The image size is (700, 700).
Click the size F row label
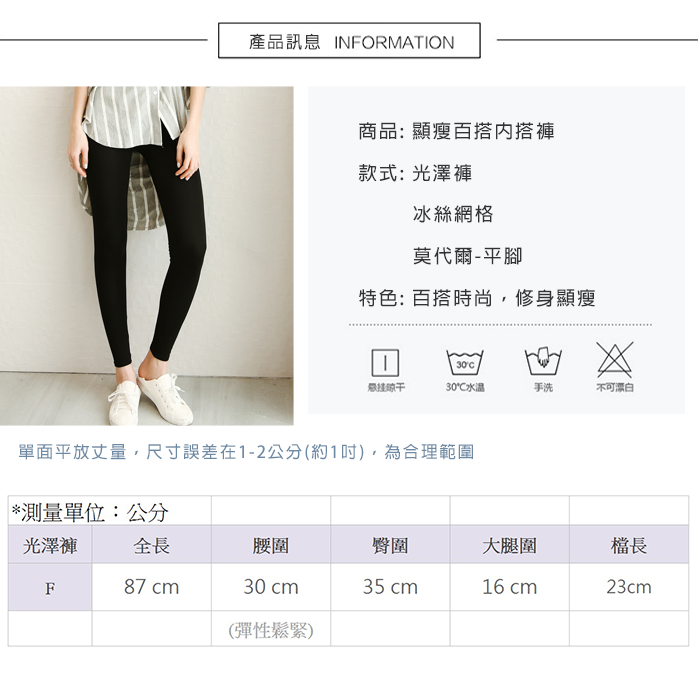(50, 588)
